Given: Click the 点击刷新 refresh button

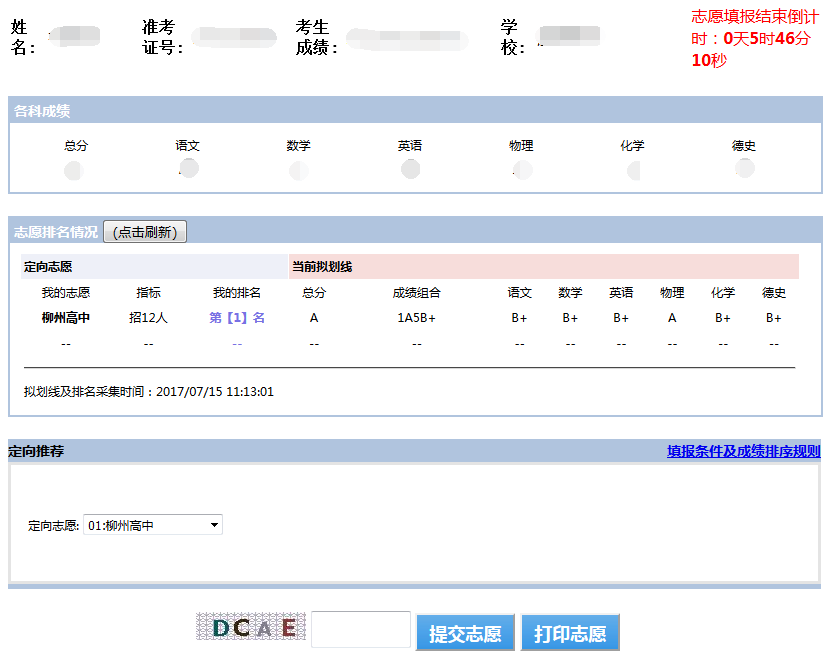Looking at the screenshot, I should point(145,232).
